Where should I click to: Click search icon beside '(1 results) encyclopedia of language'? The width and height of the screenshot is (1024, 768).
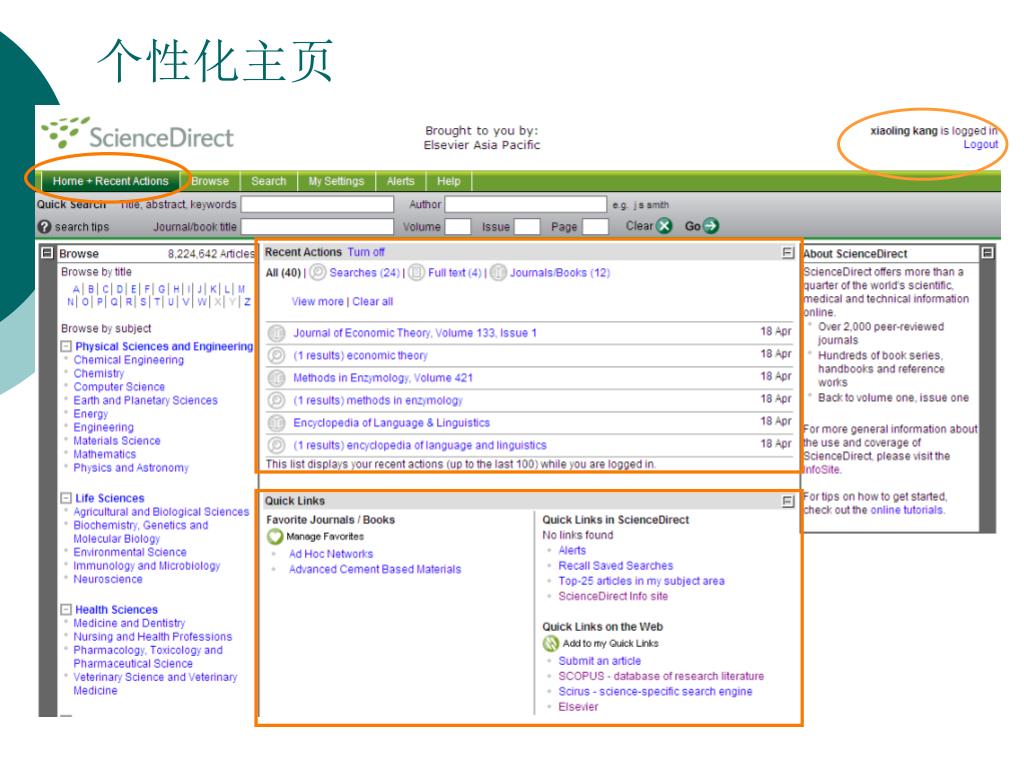pyautogui.click(x=277, y=445)
